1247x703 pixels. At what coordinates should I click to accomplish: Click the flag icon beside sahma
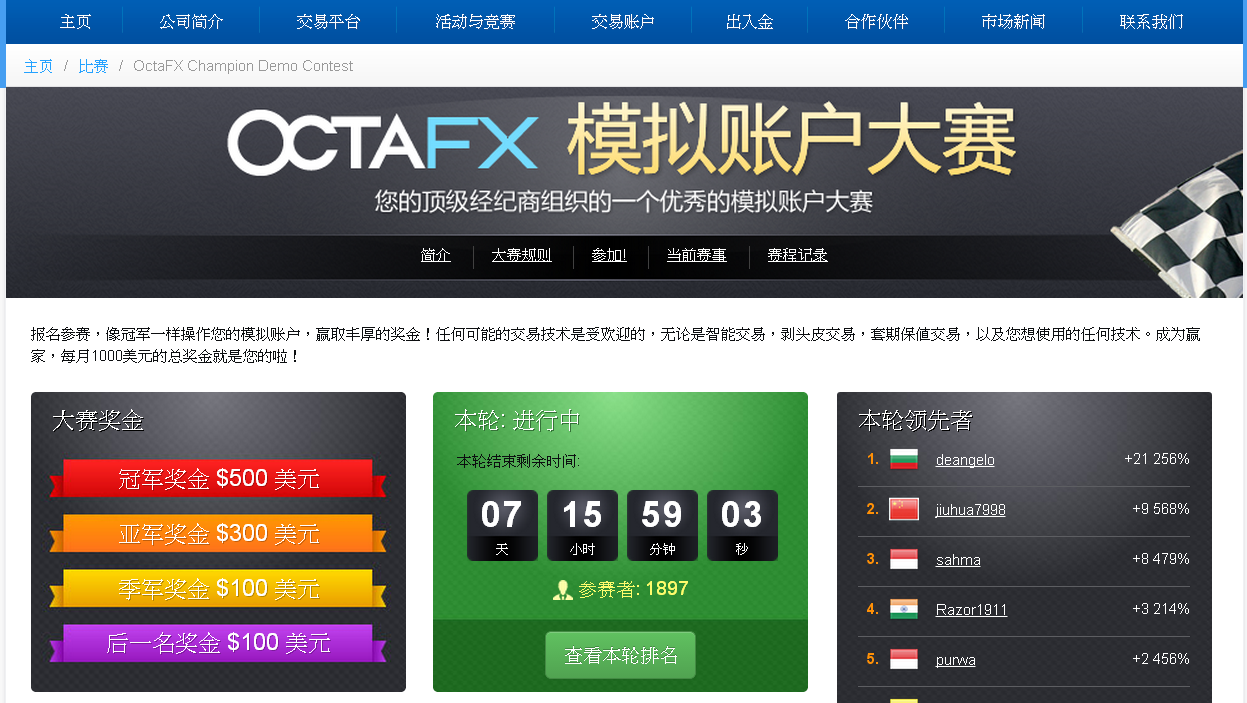point(904,559)
